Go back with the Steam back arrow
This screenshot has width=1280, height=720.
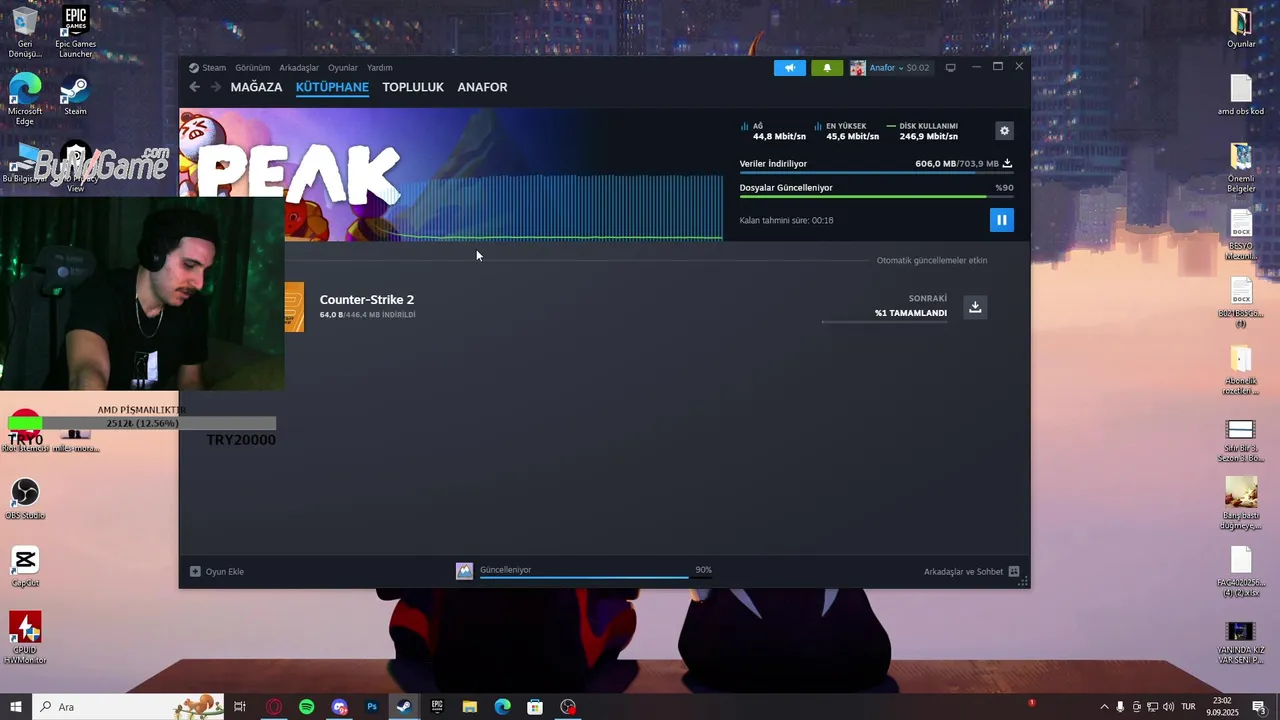click(194, 87)
